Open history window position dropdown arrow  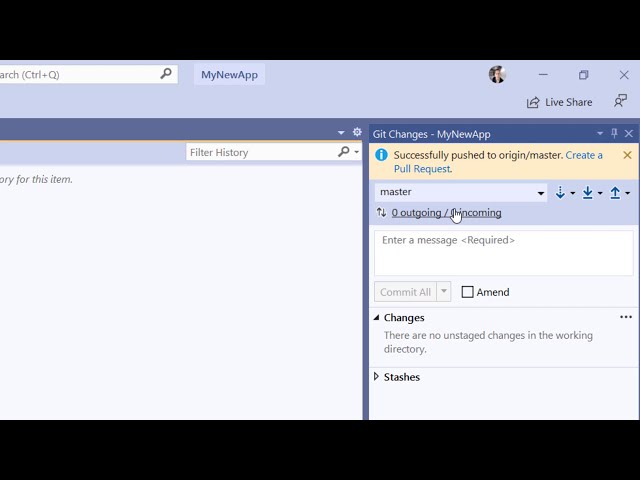click(341, 133)
